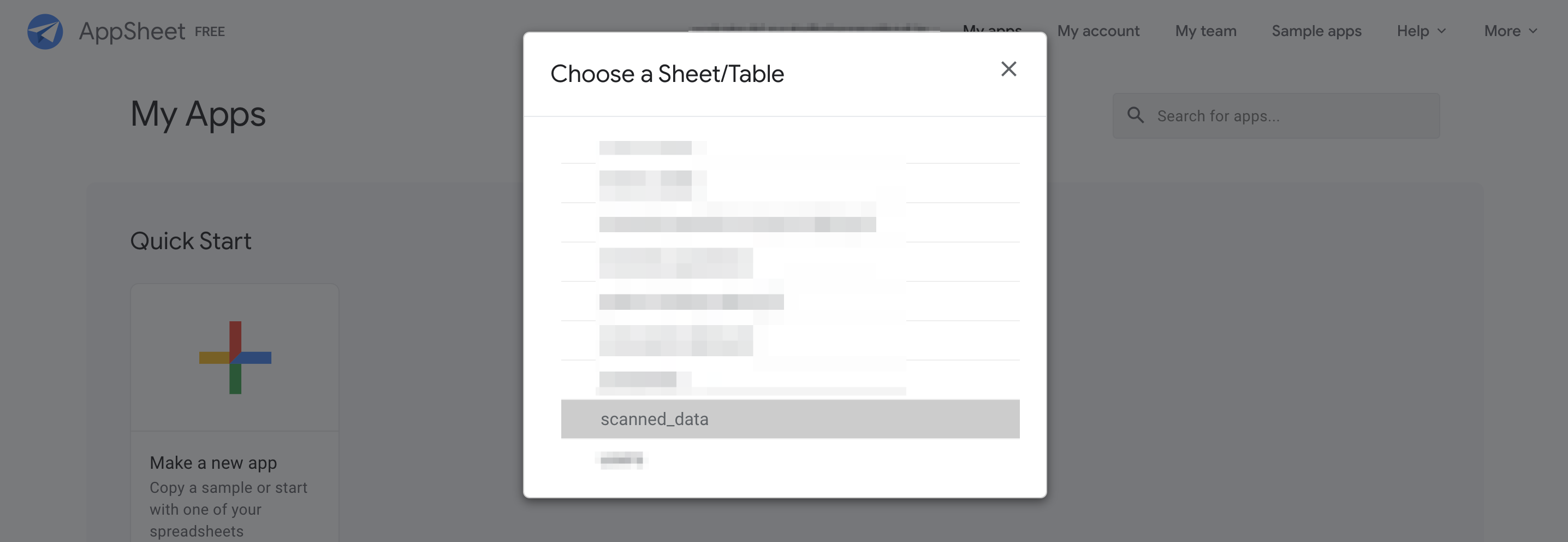Click the multicolor plus icon
The width and height of the screenshot is (1568, 542).
(x=235, y=357)
